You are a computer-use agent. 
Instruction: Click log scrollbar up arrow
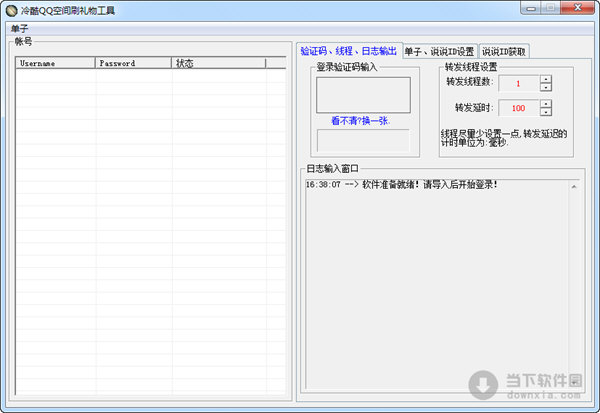tap(574, 186)
